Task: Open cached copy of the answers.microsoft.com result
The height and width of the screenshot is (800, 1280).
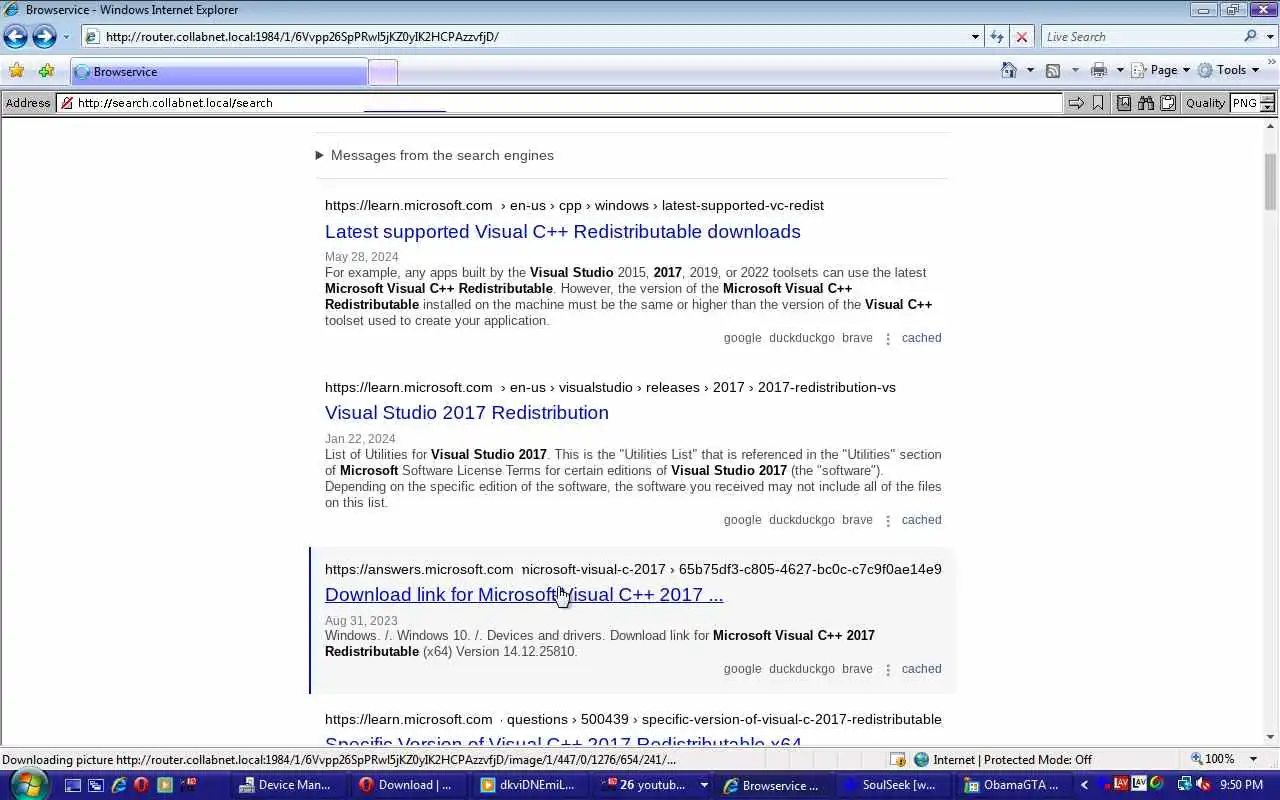Action: coord(921,669)
